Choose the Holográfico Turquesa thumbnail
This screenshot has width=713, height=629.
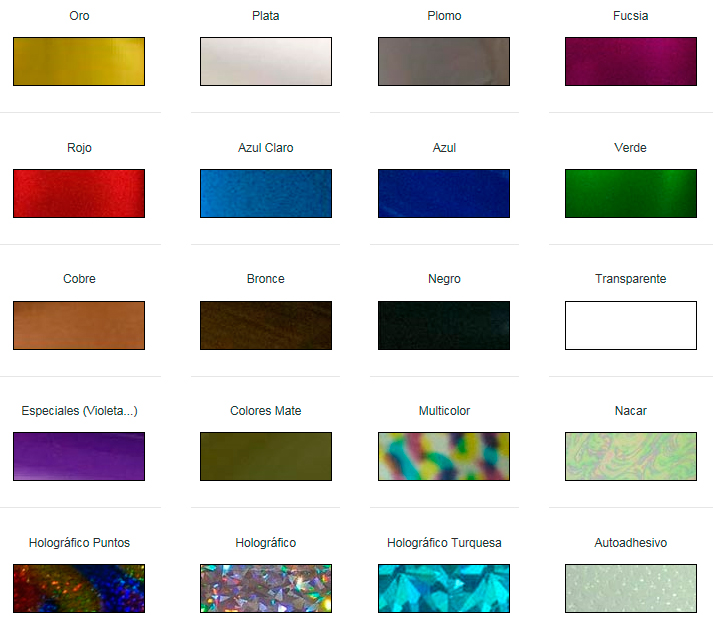tap(444, 589)
